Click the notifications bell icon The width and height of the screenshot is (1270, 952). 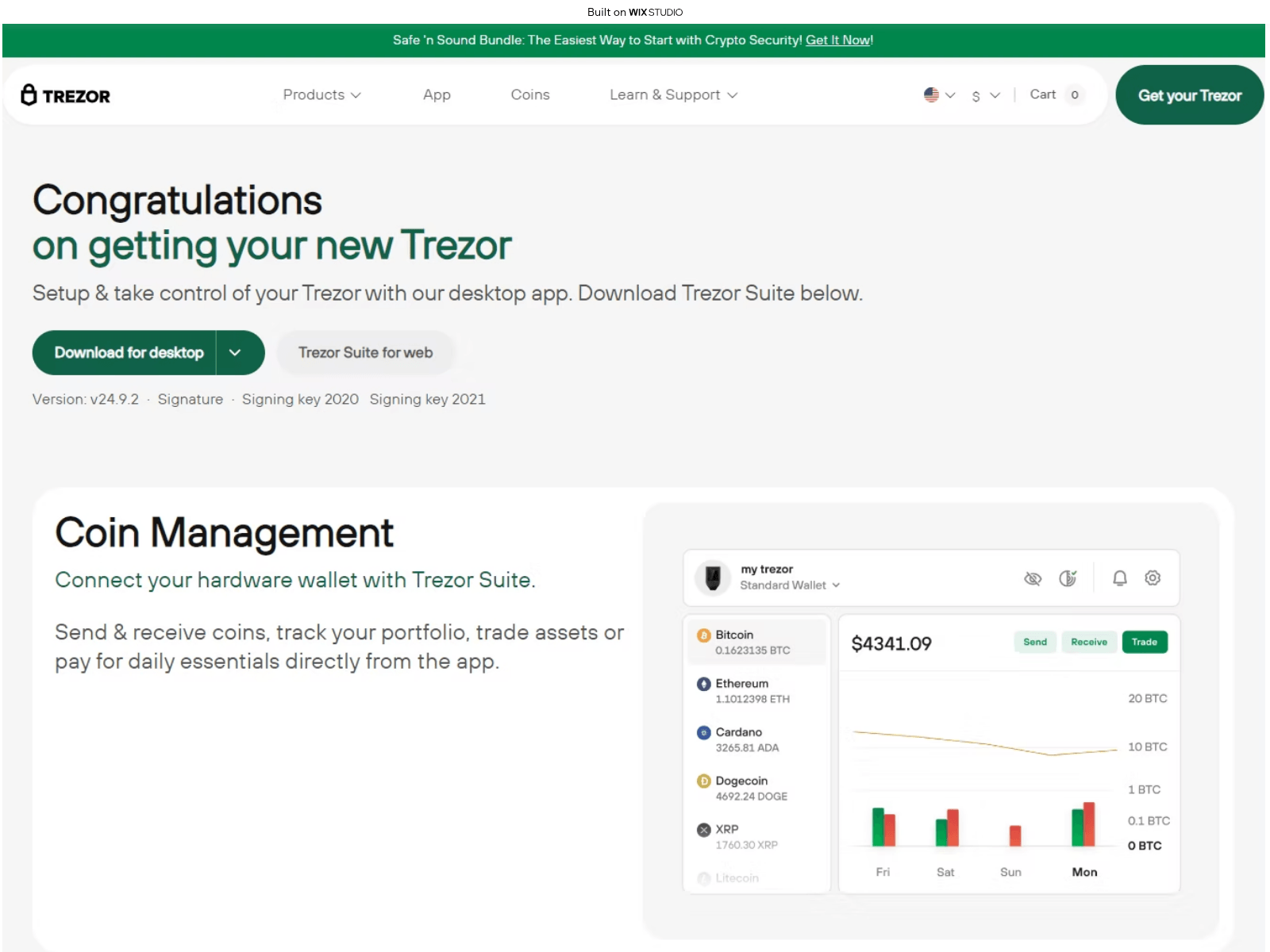[x=1119, y=578]
